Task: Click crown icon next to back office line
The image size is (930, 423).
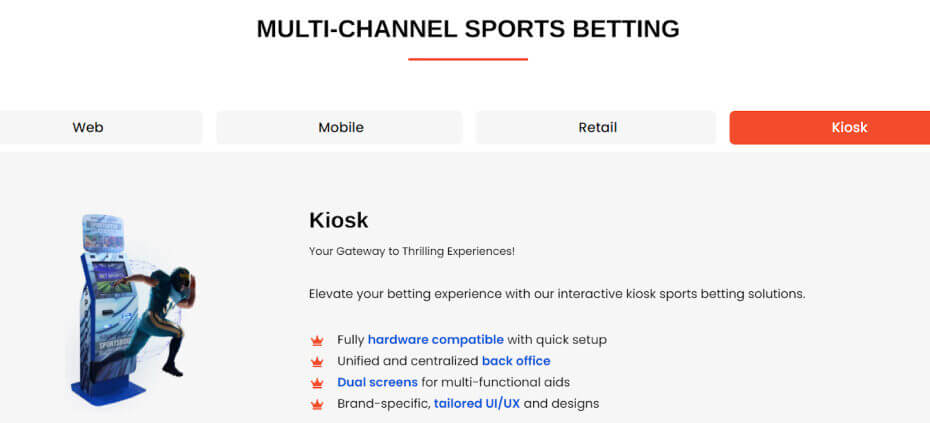Action: pyautogui.click(x=317, y=361)
